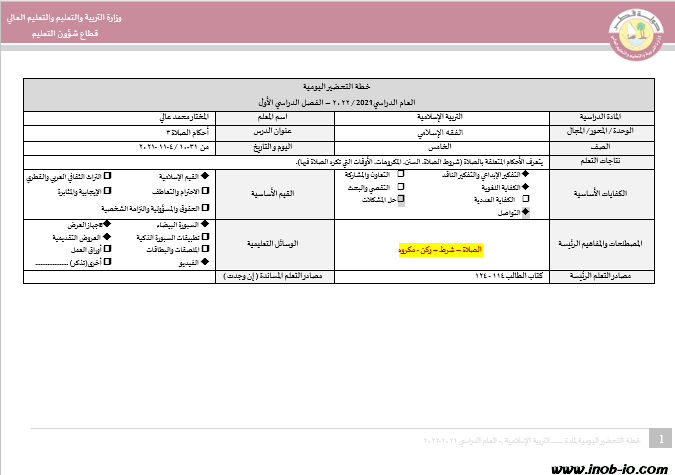Tick the أوراق العمل checkbox
The image size is (675, 475).
(x=107, y=250)
